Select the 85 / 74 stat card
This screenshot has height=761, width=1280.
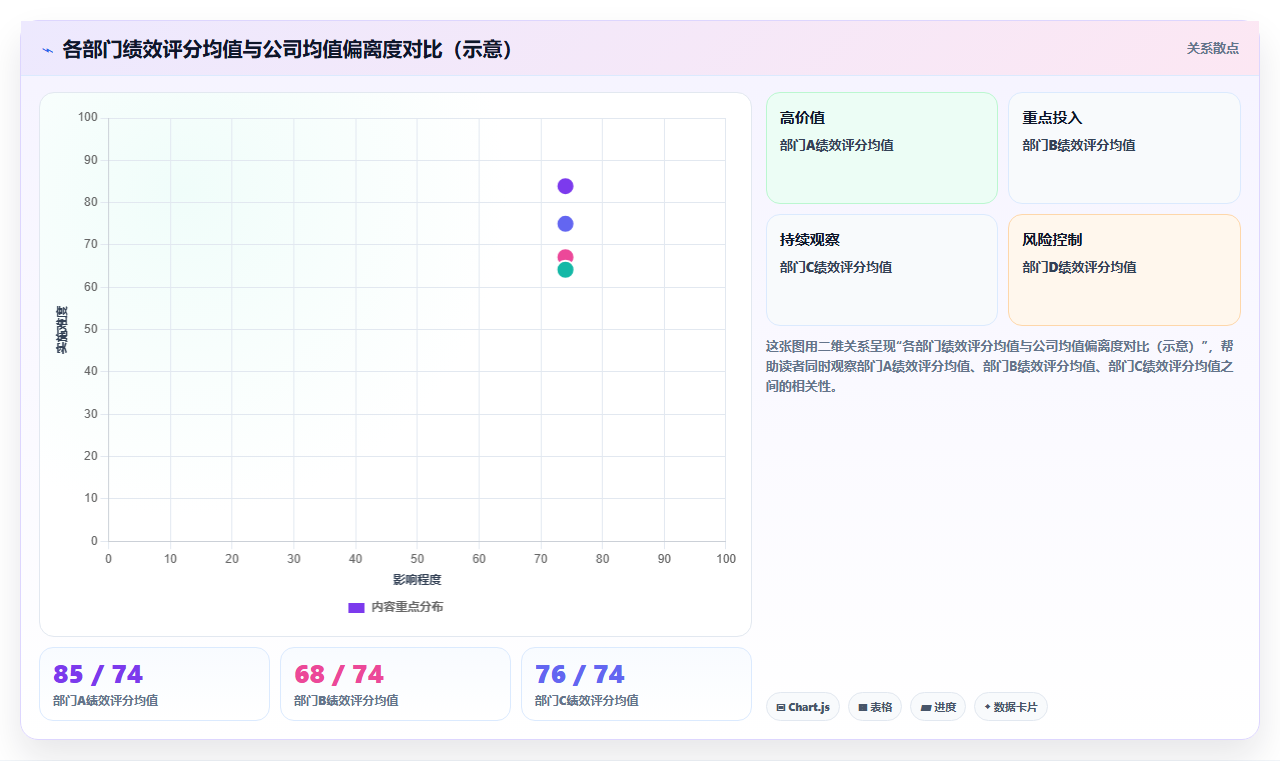154,684
